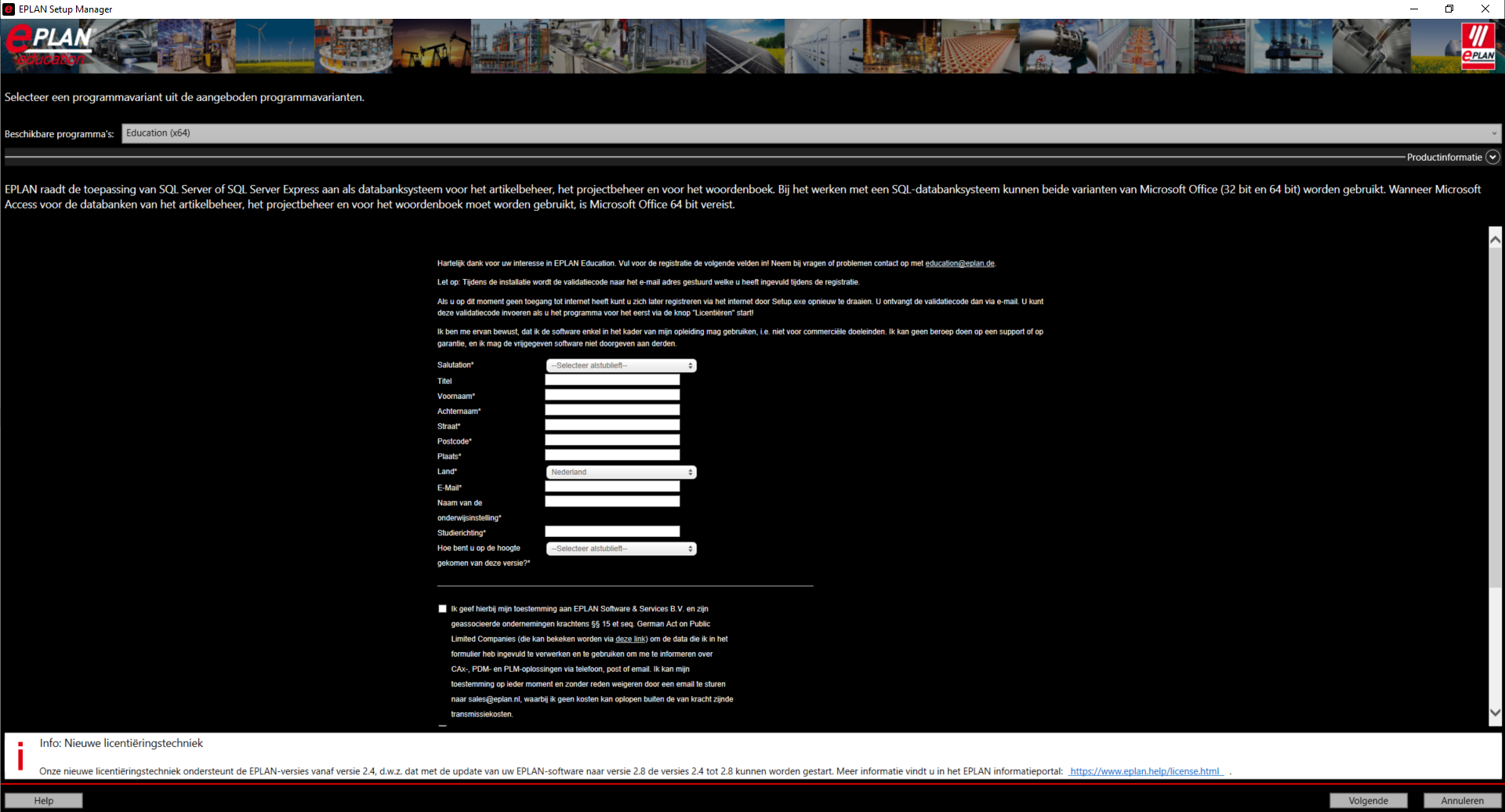Click the red EPLAN logo at banner right
1505x812 pixels.
[x=1478, y=46]
